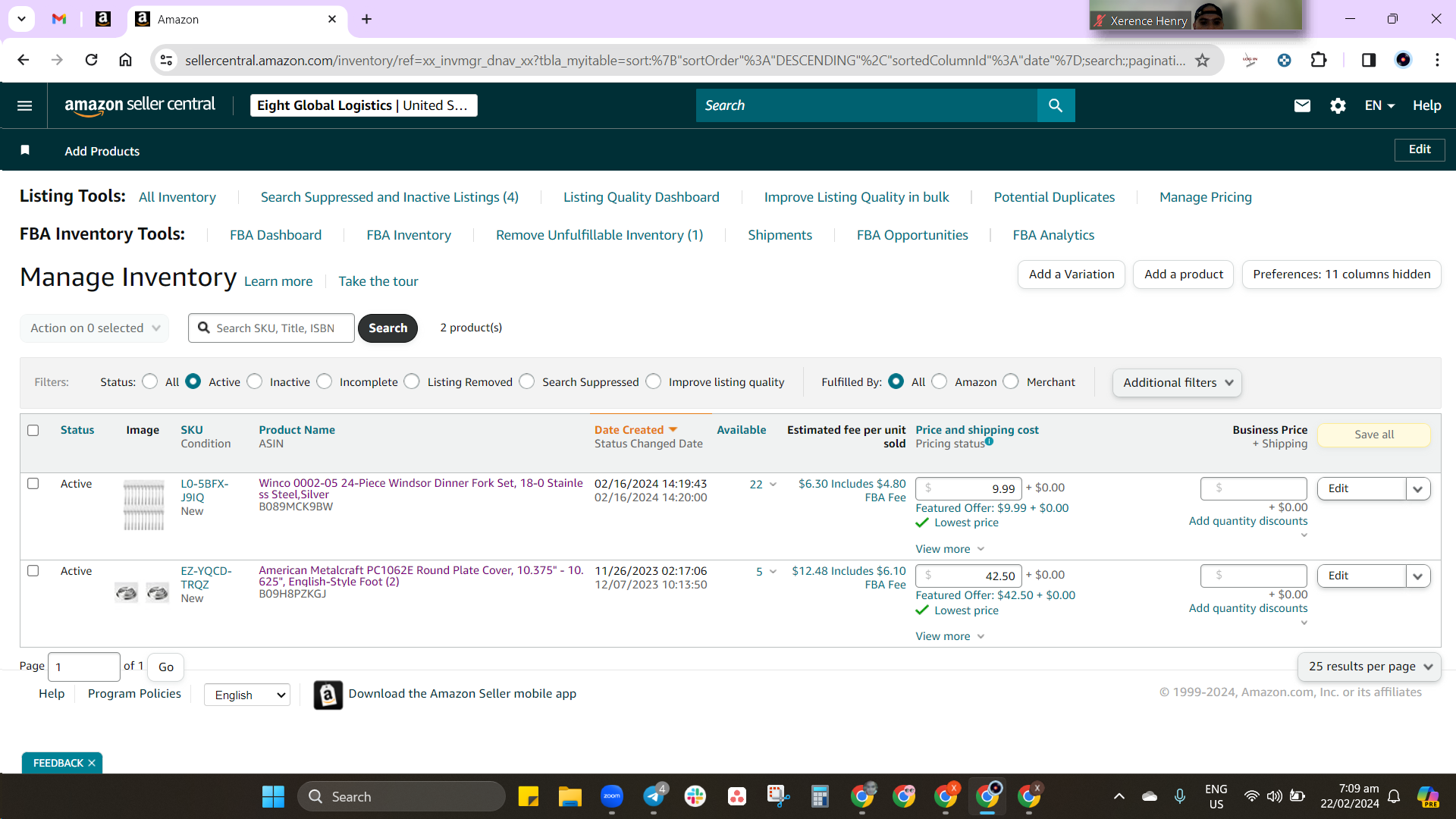Open Sticky Notes from the taskbar
Image resolution: width=1456 pixels, height=819 pixels.
[x=528, y=796]
